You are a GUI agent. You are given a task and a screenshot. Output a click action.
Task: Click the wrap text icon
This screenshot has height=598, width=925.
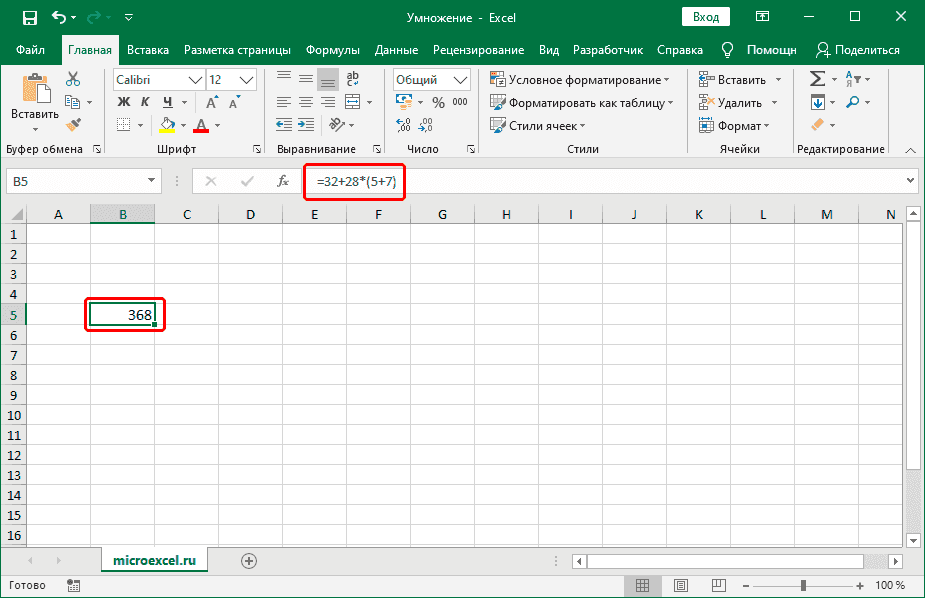point(352,79)
